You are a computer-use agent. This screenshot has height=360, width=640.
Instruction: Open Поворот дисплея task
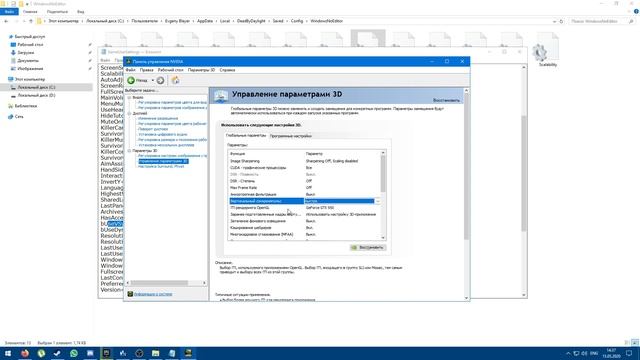point(153,129)
